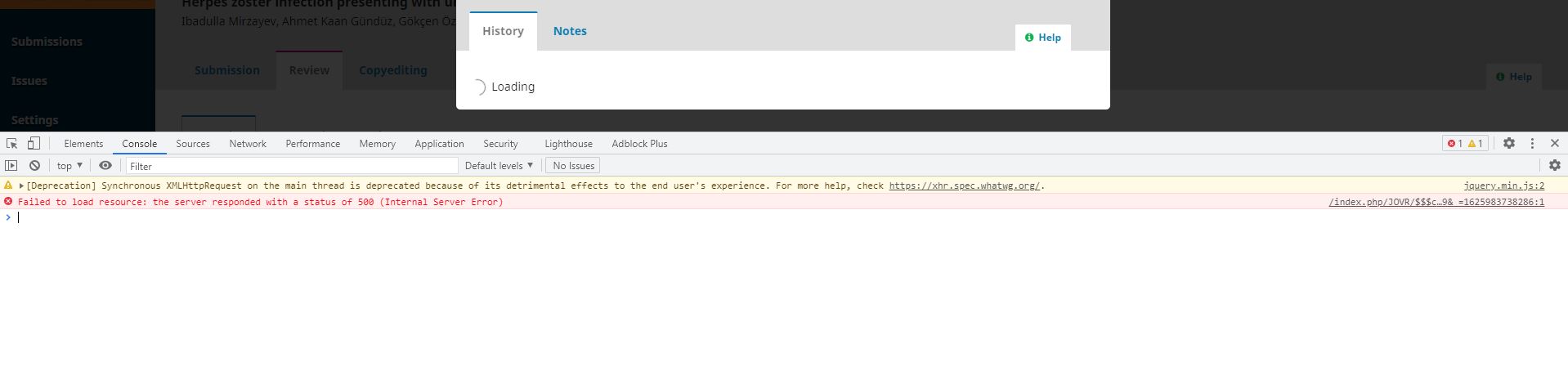The width and height of the screenshot is (1568, 389).
Task: Toggle the device toolbar icon
Action: [x=34, y=143]
